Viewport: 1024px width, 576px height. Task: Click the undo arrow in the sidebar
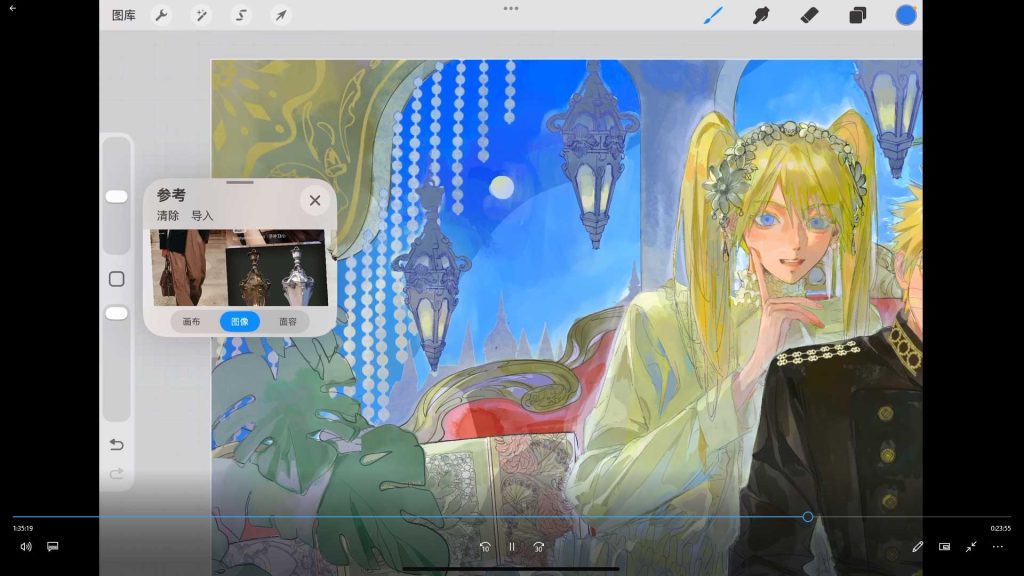coord(116,444)
